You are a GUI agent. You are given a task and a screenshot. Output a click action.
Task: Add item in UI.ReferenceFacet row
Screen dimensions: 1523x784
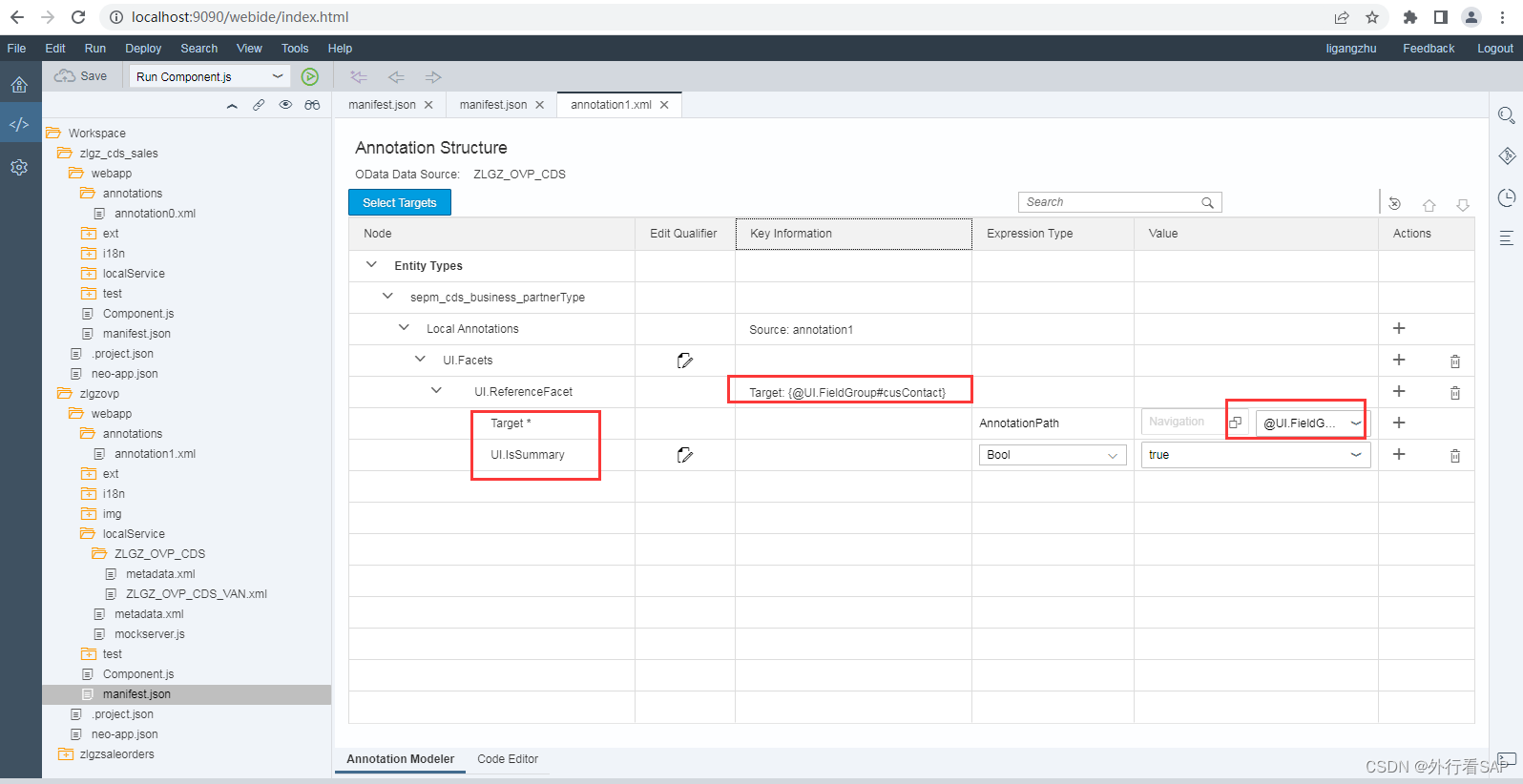[x=1399, y=391]
